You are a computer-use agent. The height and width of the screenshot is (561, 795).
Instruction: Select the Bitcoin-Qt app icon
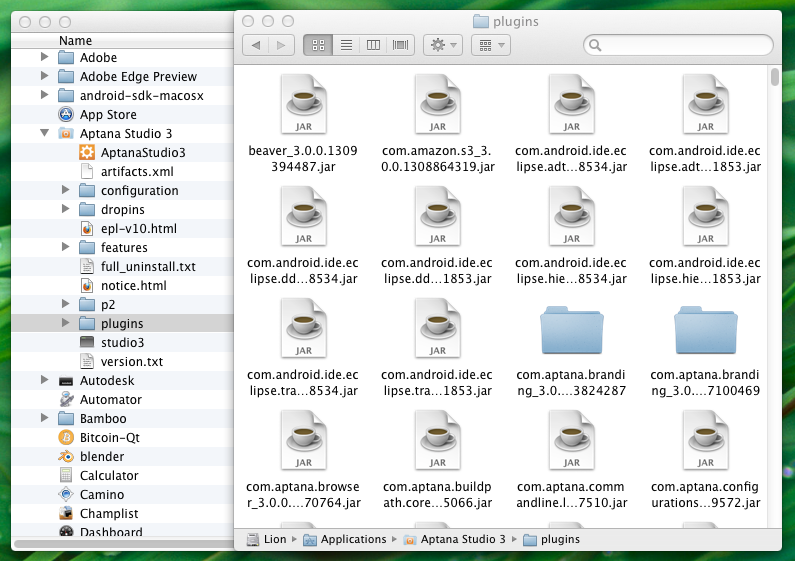pyautogui.click(x=66, y=437)
